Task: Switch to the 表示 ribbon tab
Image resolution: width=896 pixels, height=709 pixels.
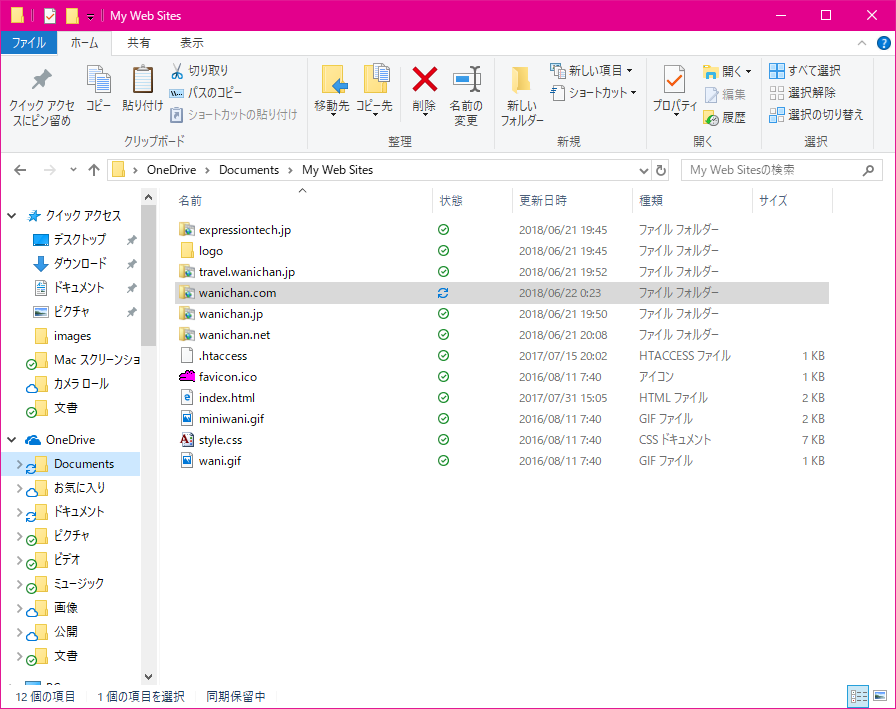Action: coord(192,43)
